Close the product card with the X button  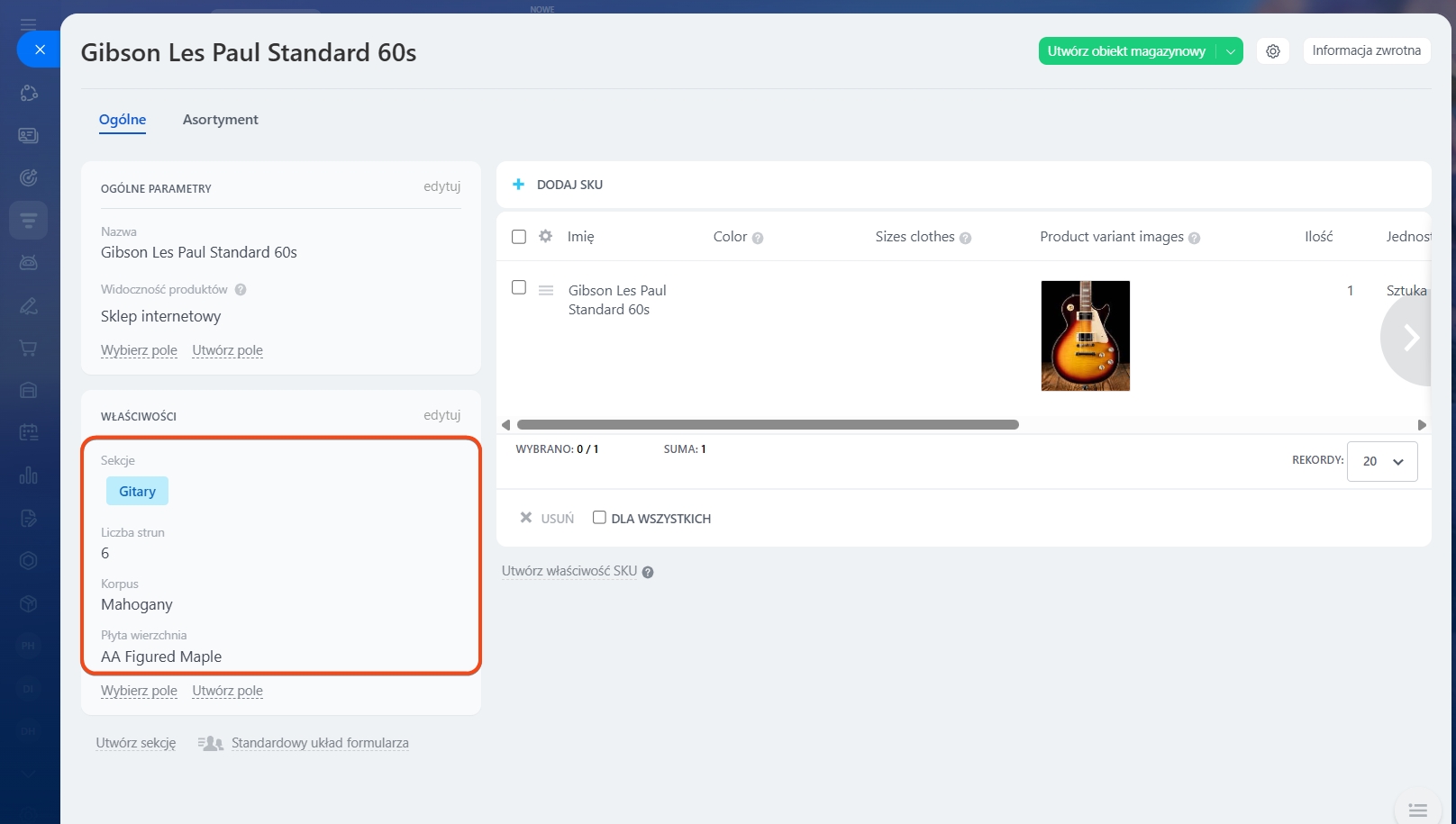click(40, 50)
